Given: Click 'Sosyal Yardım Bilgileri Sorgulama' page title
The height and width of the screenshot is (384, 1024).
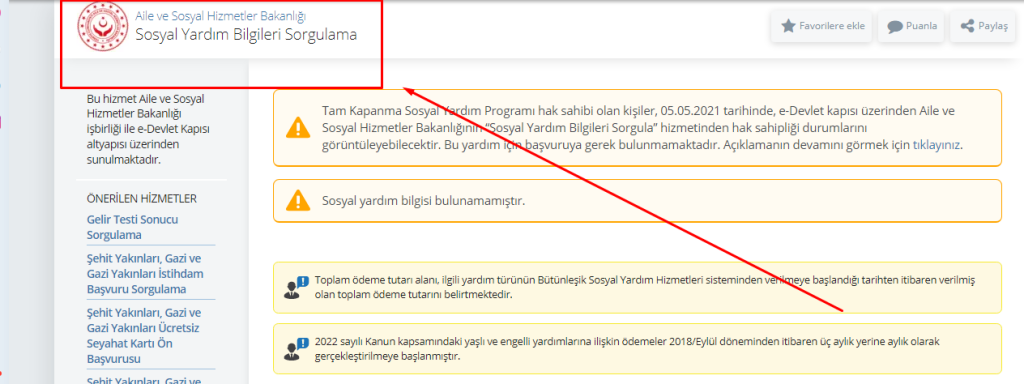Looking at the screenshot, I should (246, 35).
